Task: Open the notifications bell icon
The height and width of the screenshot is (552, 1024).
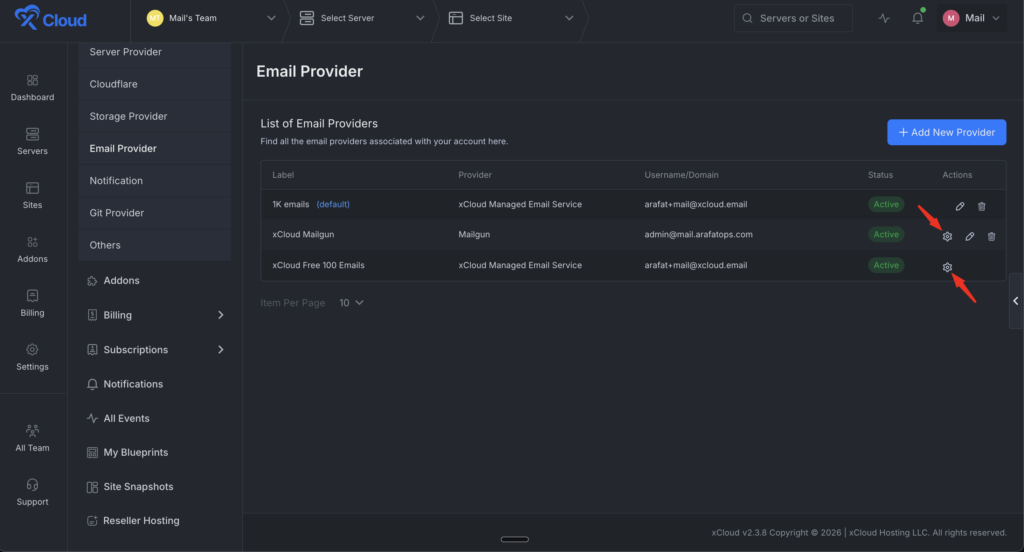Action: point(917,18)
